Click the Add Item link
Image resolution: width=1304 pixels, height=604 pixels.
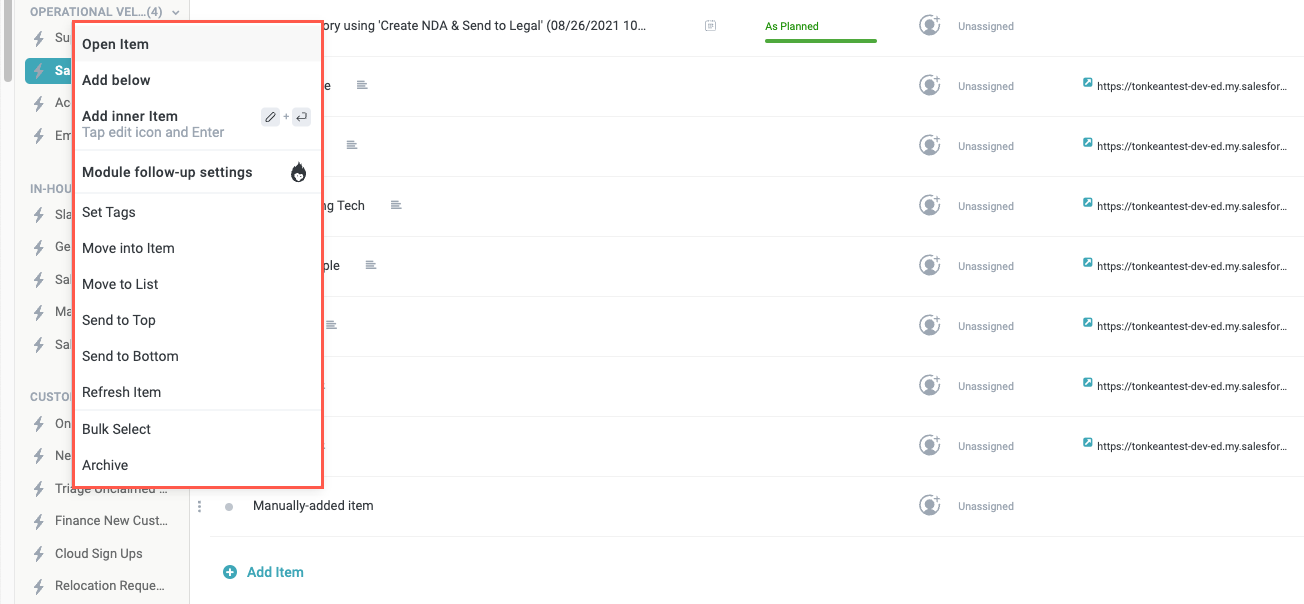coord(275,572)
